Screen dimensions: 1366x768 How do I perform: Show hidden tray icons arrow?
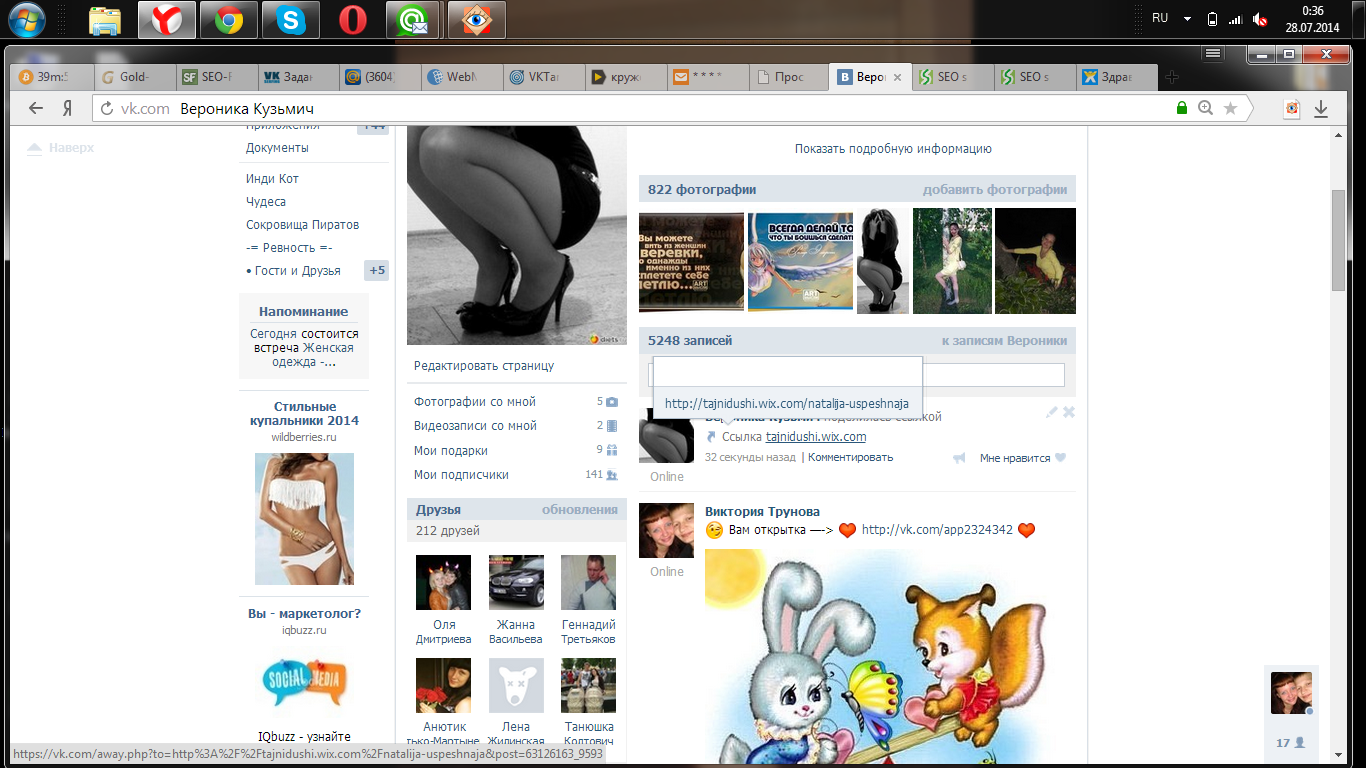click(1187, 19)
